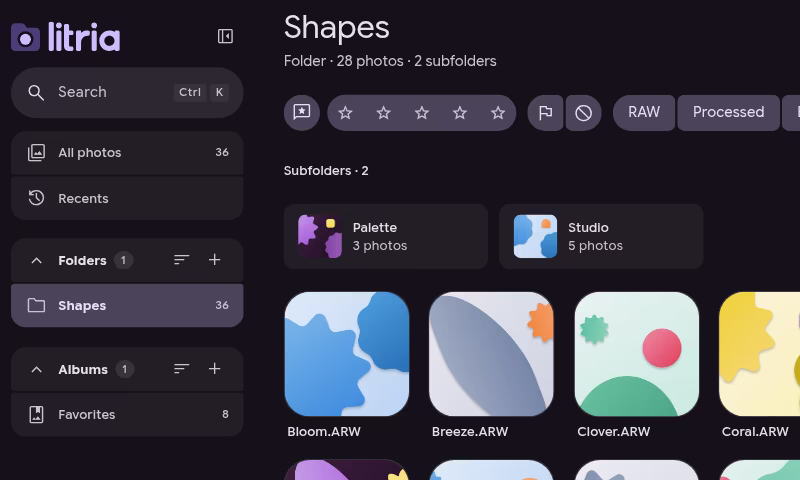Image resolution: width=800 pixels, height=480 pixels.
Task: Toggle the flagged filter
Action: click(x=545, y=113)
